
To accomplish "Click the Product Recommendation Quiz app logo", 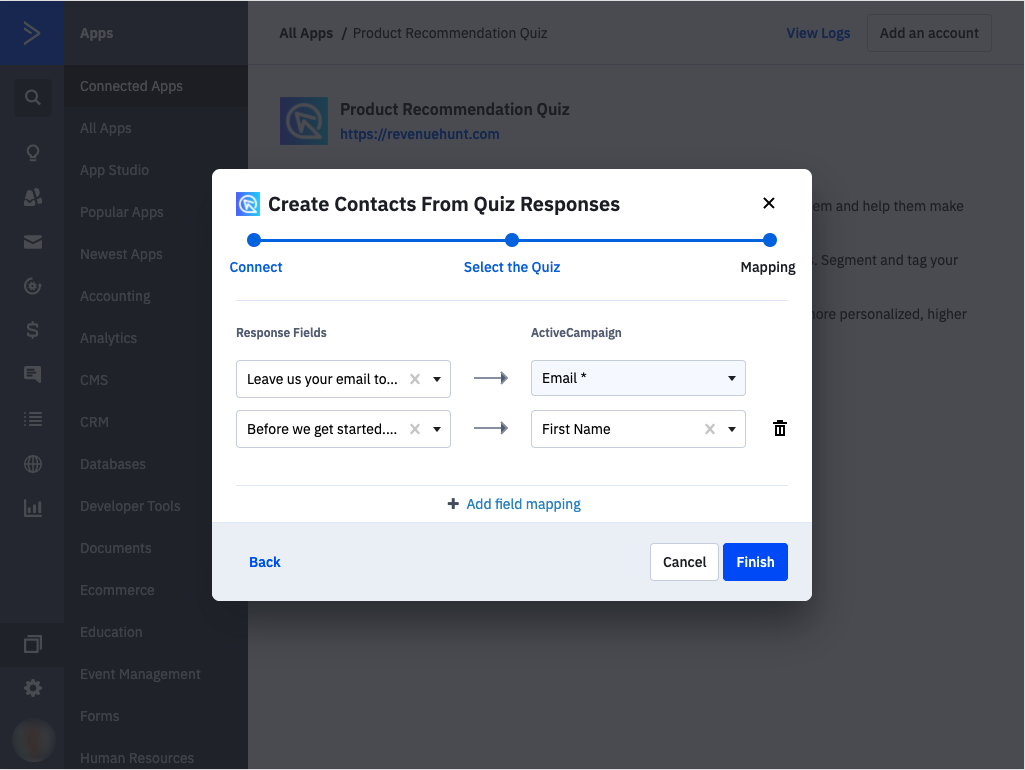I will pyautogui.click(x=304, y=121).
